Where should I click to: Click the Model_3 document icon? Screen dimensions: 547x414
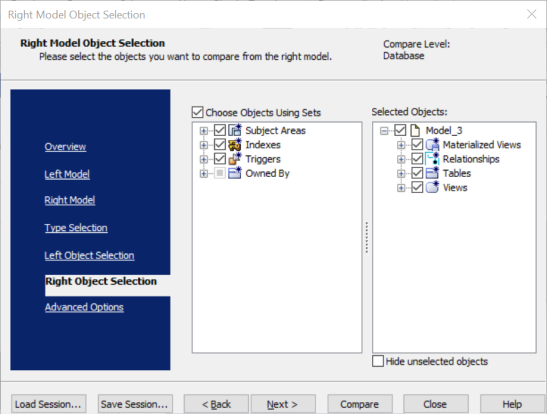(x=415, y=130)
